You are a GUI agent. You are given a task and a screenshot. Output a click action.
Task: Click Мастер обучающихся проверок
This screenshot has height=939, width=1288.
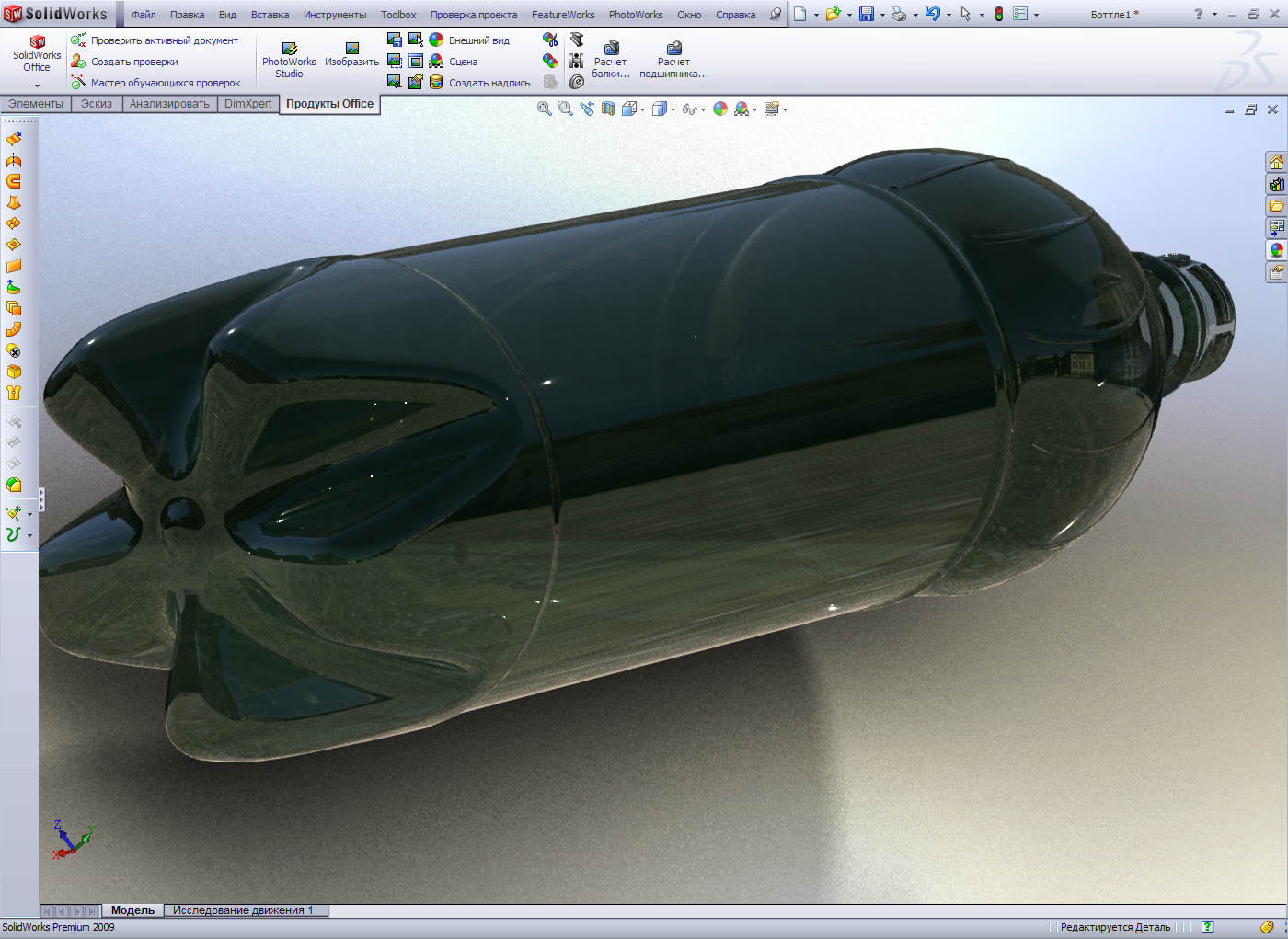point(165,83)
